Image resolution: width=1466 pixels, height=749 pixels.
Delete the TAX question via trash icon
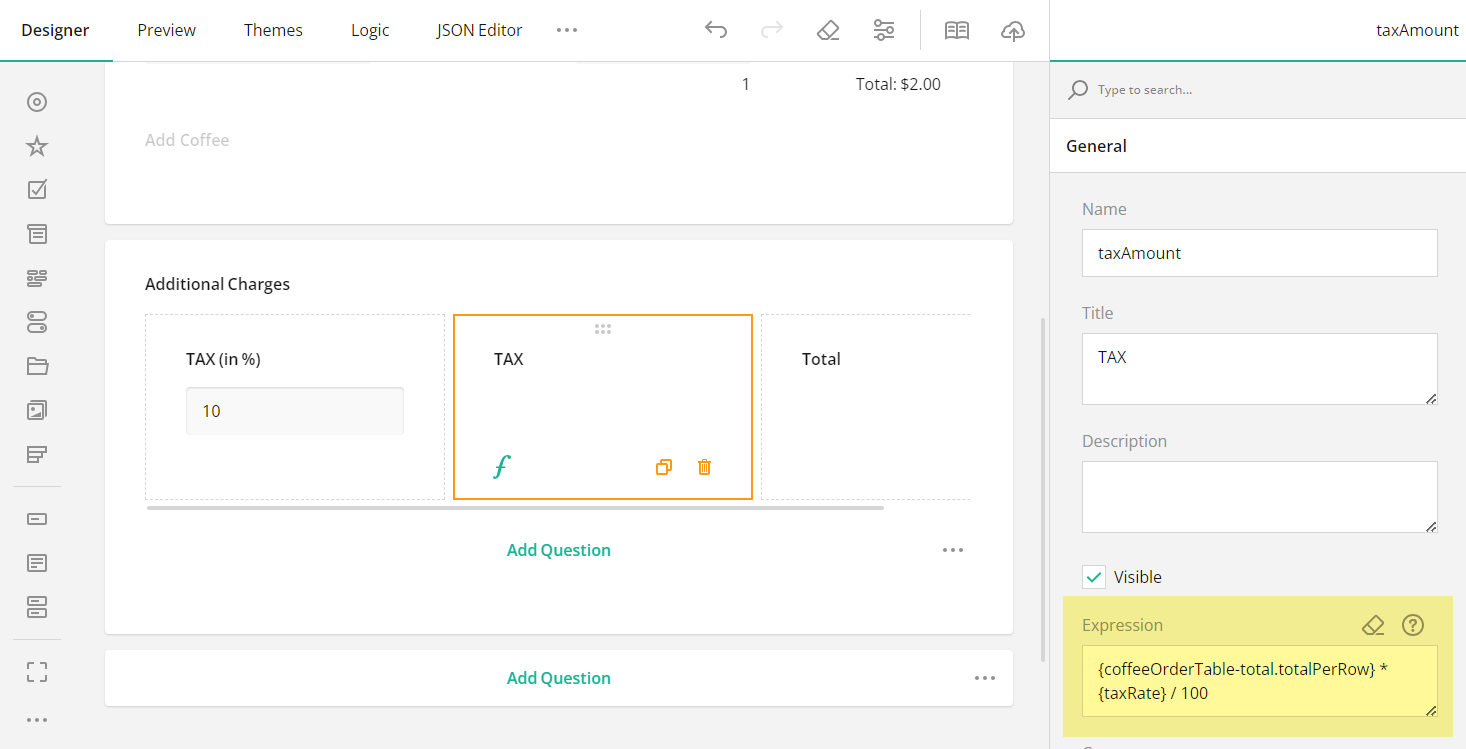pyautogui.click(x=703, y=466)
